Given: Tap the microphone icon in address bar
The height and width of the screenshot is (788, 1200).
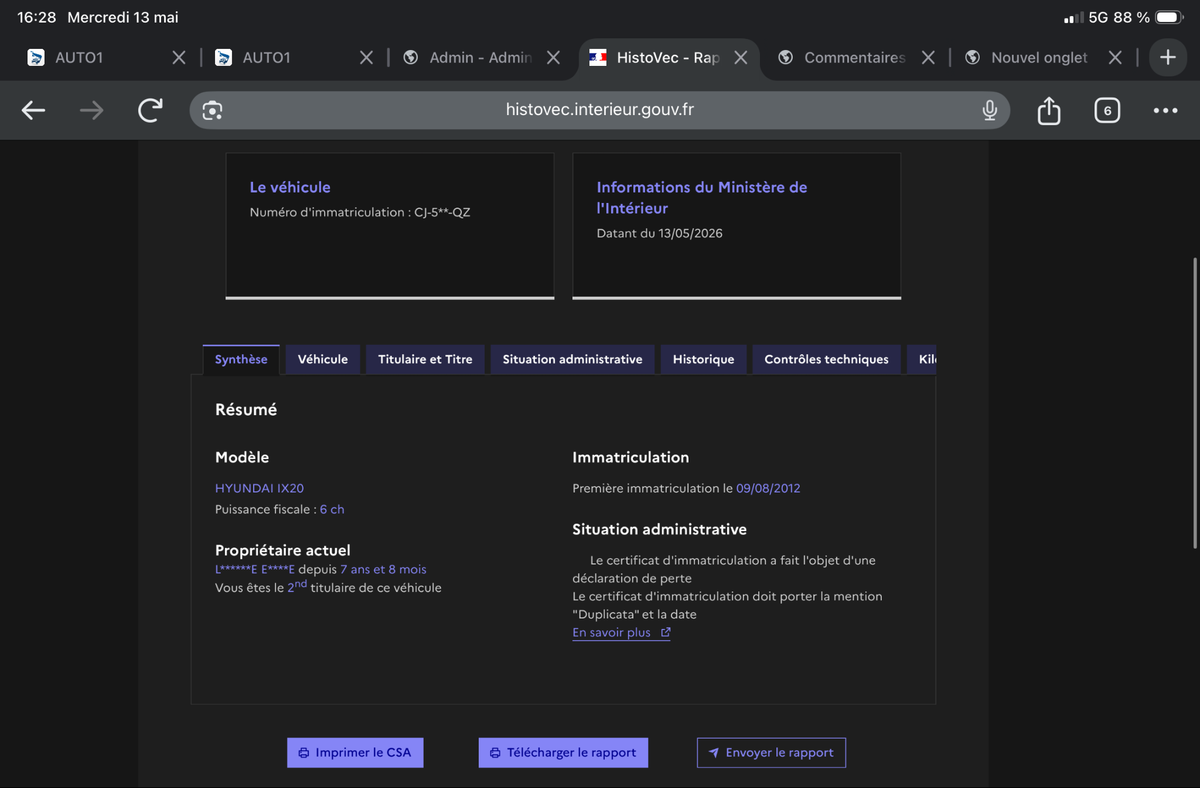Looking at the screenshot, I should [x=989, y=110].
